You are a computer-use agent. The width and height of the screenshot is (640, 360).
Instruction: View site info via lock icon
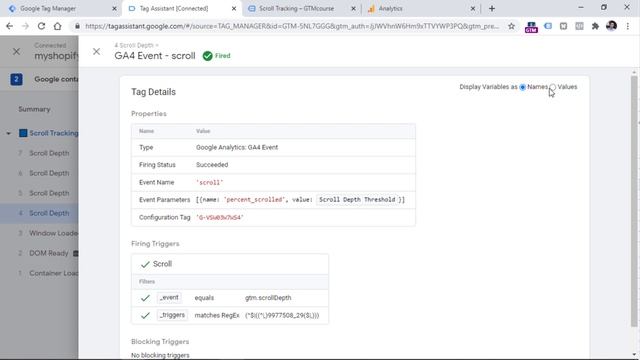[77, 26]
